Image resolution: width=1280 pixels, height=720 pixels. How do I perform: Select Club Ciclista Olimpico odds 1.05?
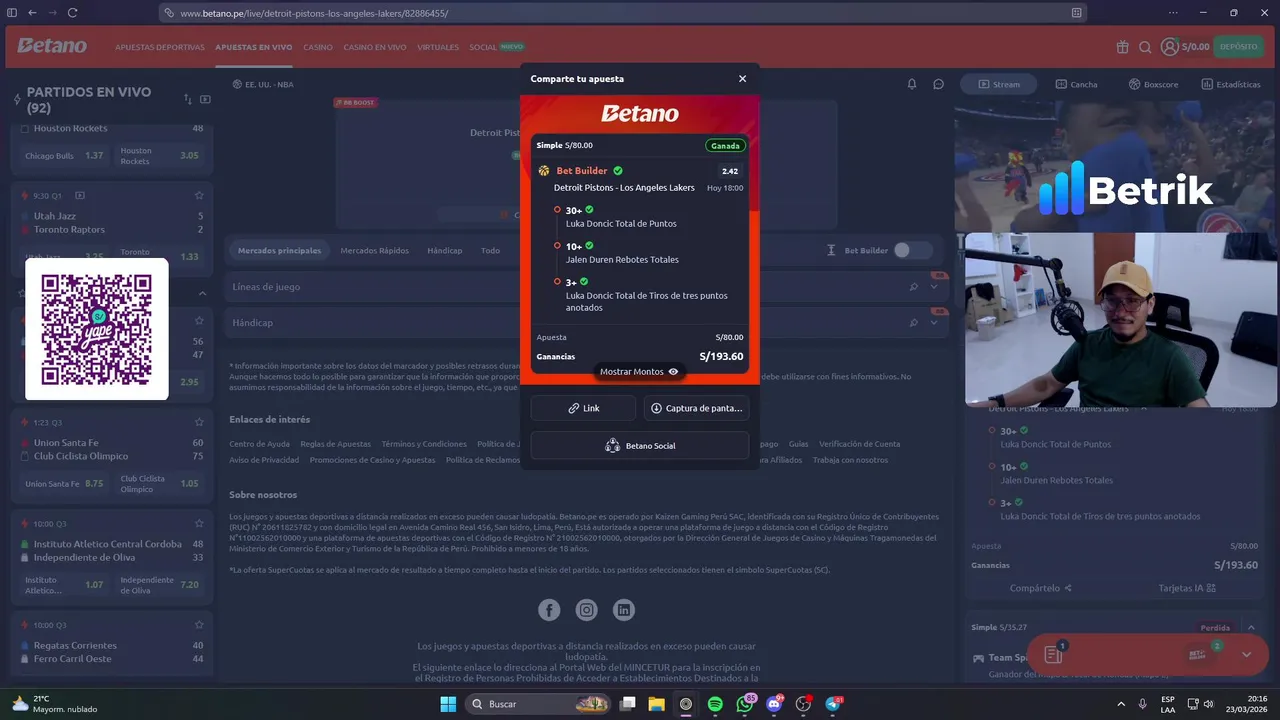coord(160,484)
